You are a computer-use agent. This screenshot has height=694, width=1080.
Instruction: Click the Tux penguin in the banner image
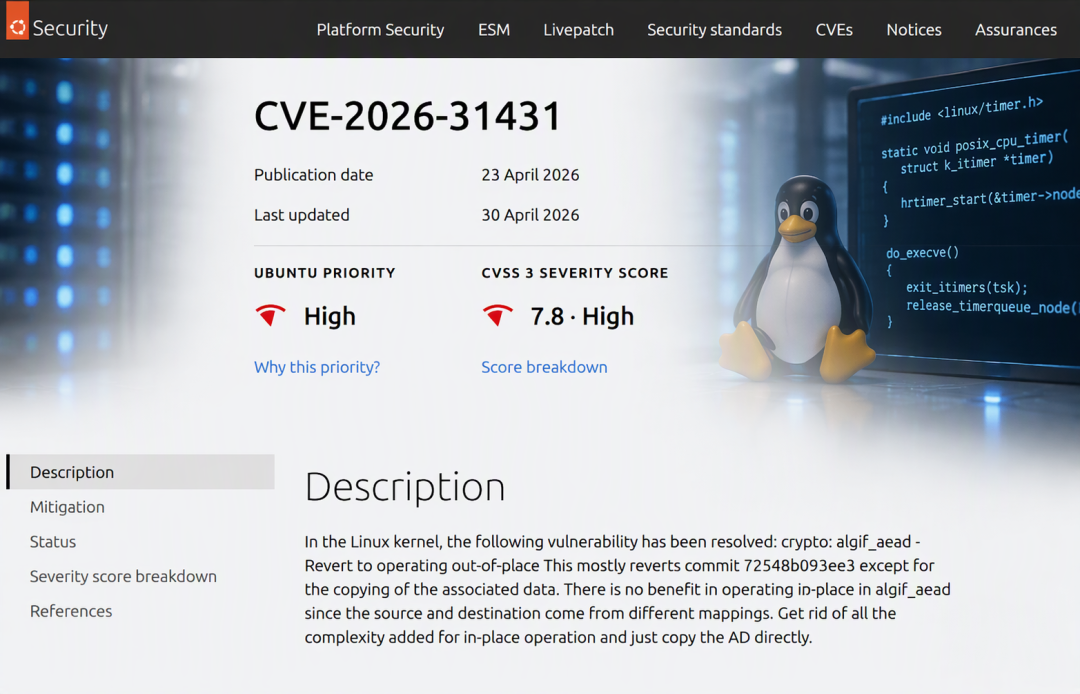pos(797,279)
